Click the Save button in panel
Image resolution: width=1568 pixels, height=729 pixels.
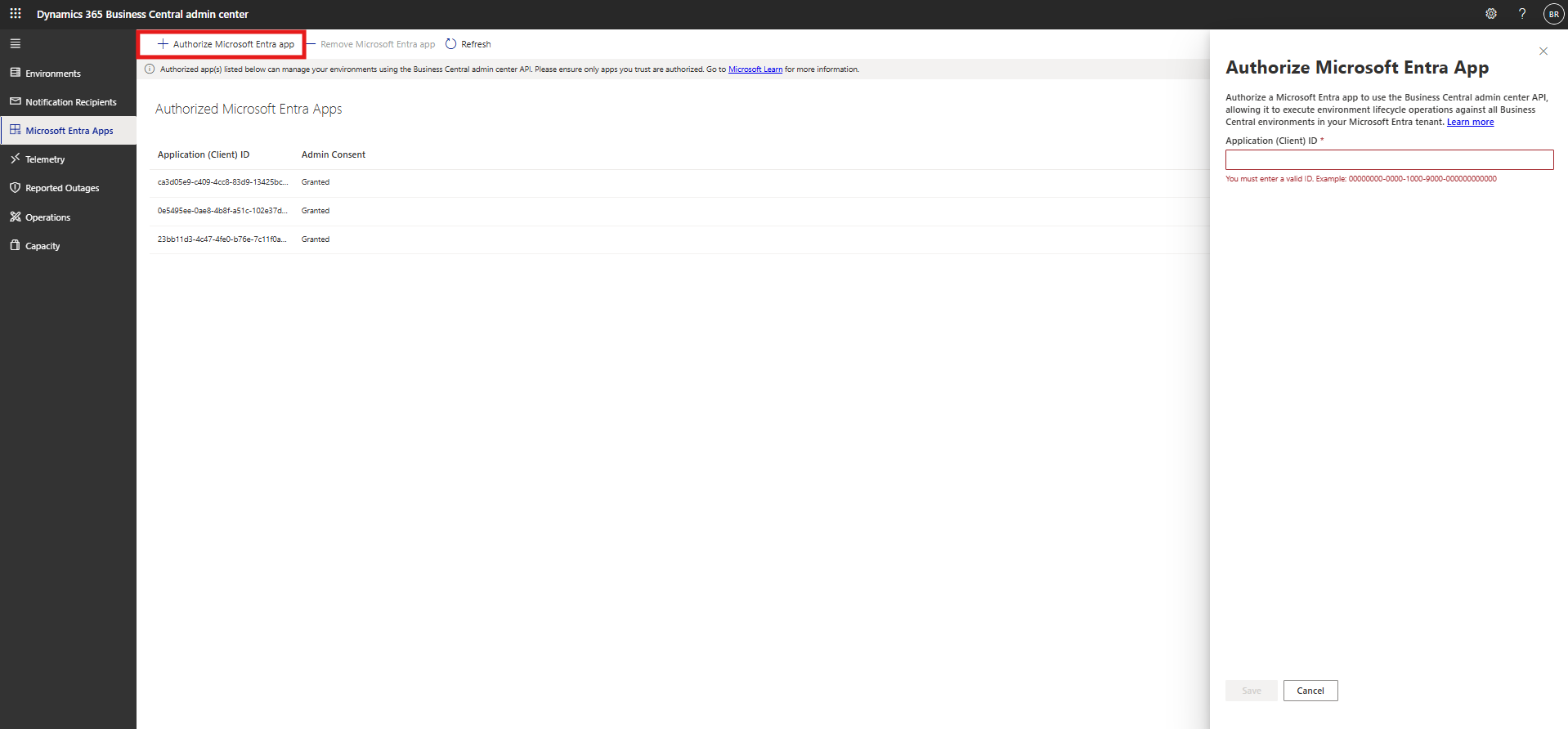tap(1251, 691)
